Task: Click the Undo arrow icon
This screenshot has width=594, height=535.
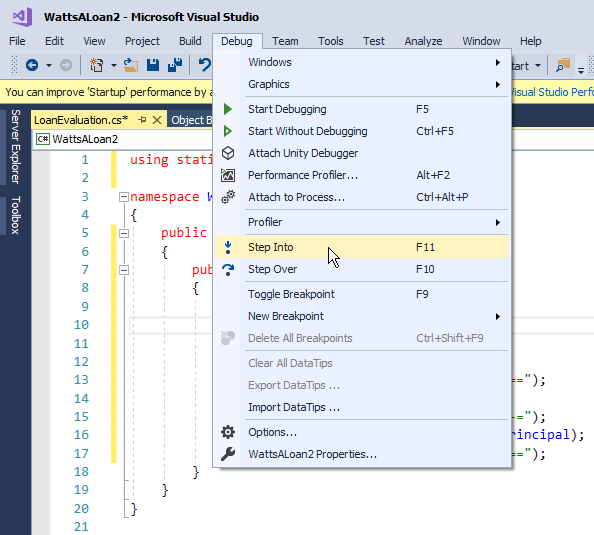Action: click(x=205, y=65)
